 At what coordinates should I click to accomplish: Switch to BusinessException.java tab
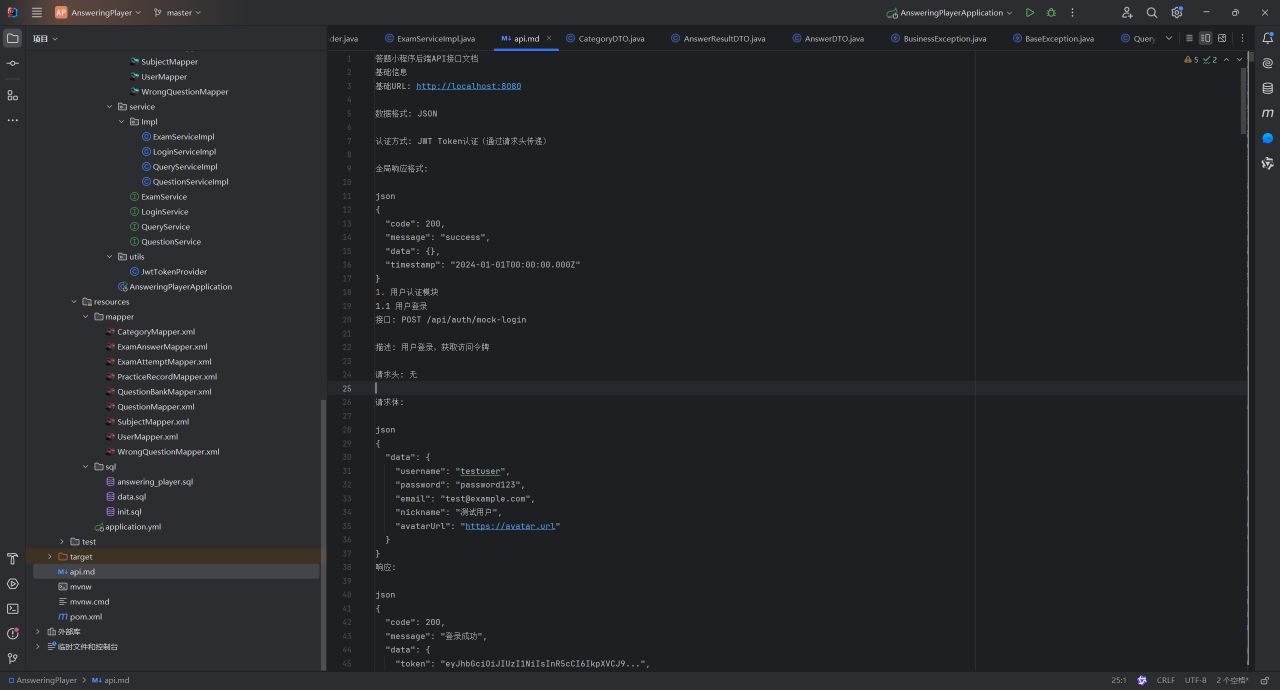pyautogui.click(x=937, y=38)
